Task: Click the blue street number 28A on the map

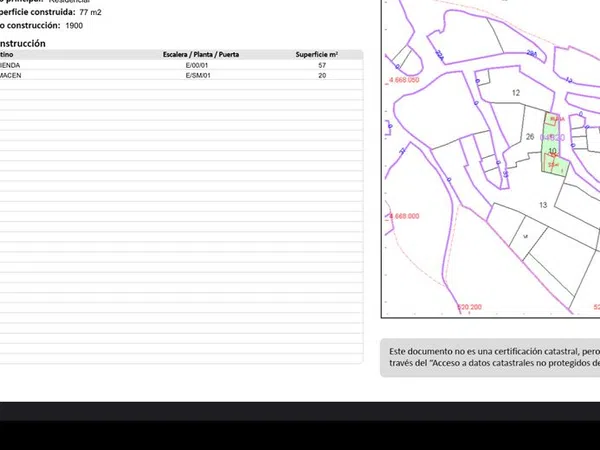Action: 532,53
